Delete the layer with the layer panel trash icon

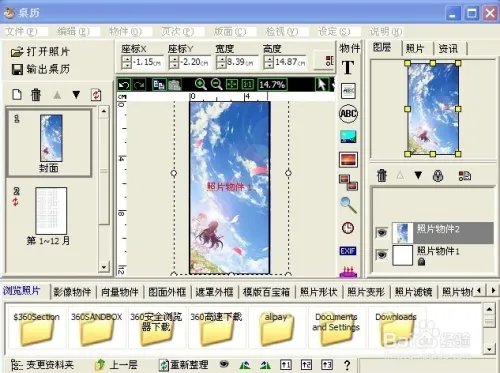tap(382, 175)
